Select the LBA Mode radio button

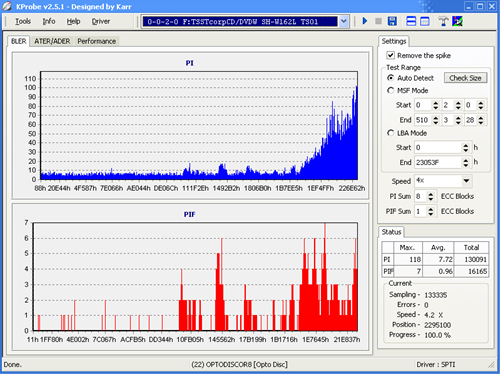point(390,133)
